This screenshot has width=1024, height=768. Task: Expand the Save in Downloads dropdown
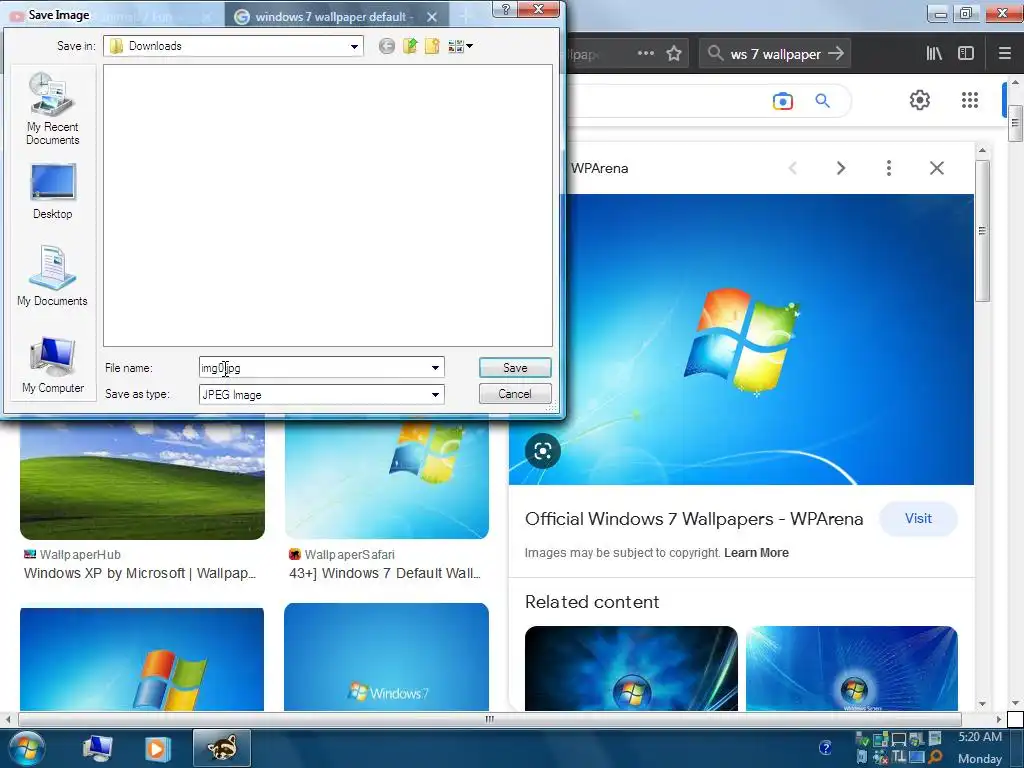[x=354, y=46]
